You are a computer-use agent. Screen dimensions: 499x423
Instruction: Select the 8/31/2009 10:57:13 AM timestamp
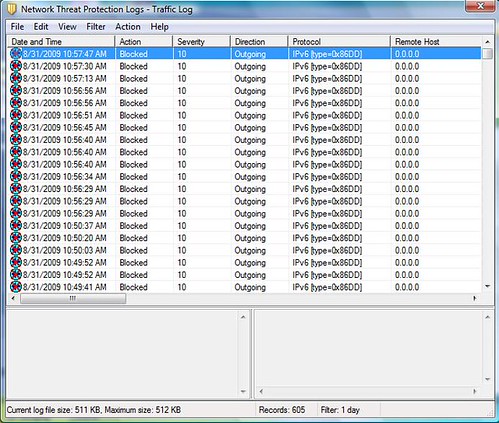pos(65,79)
